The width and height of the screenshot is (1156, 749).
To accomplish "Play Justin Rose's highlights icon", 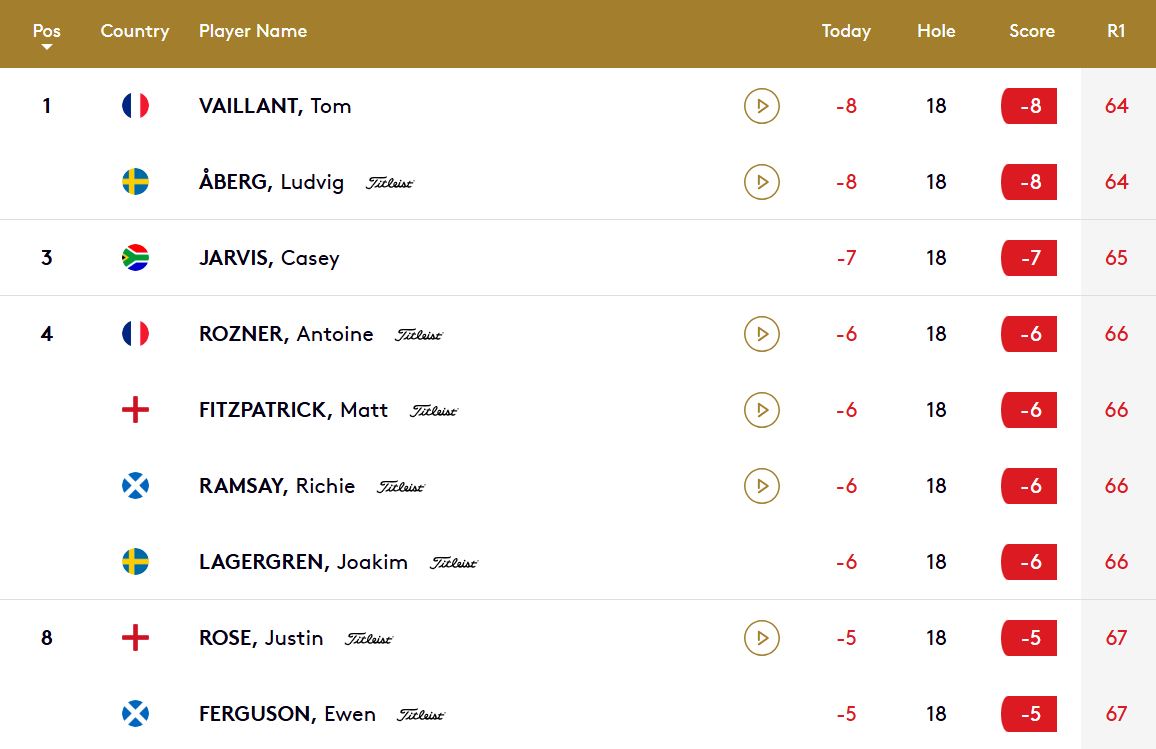I will point(762,638).
